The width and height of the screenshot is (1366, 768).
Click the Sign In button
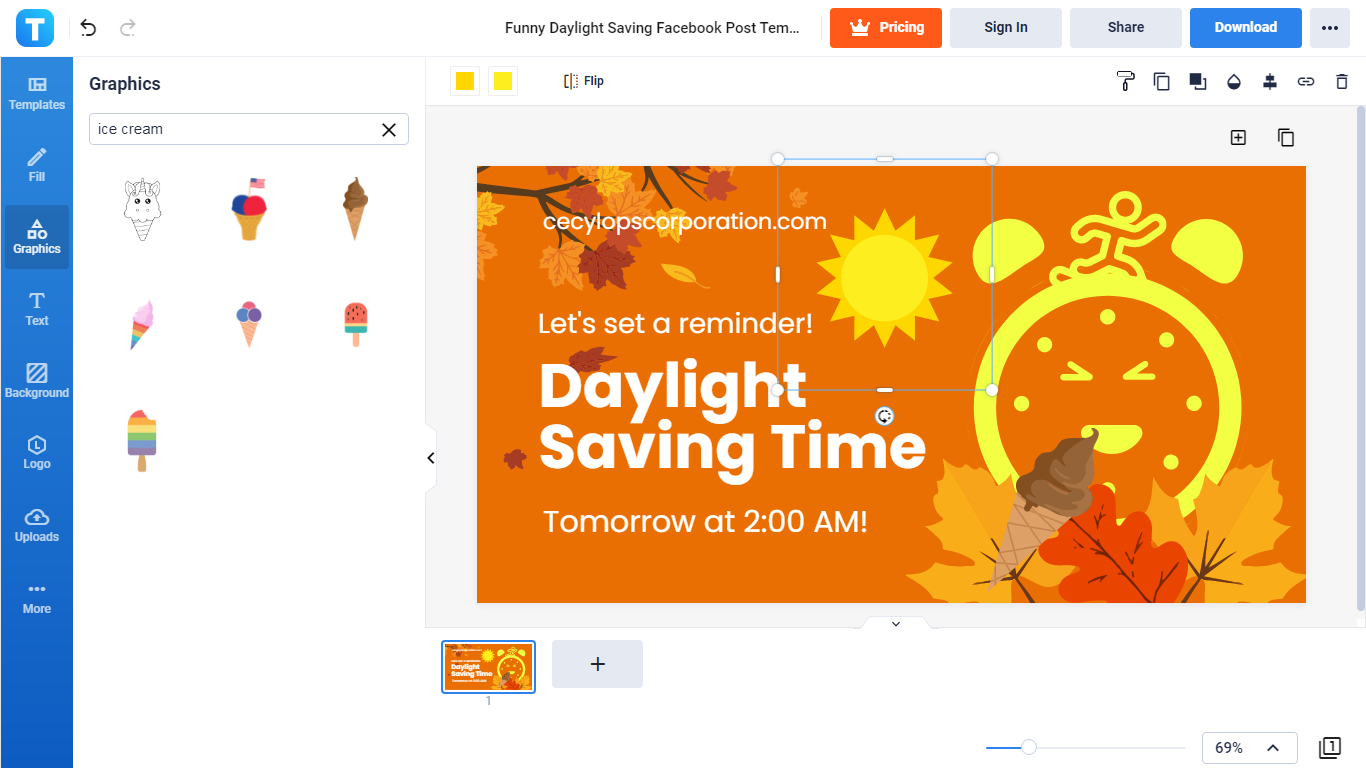(1005, 28)
